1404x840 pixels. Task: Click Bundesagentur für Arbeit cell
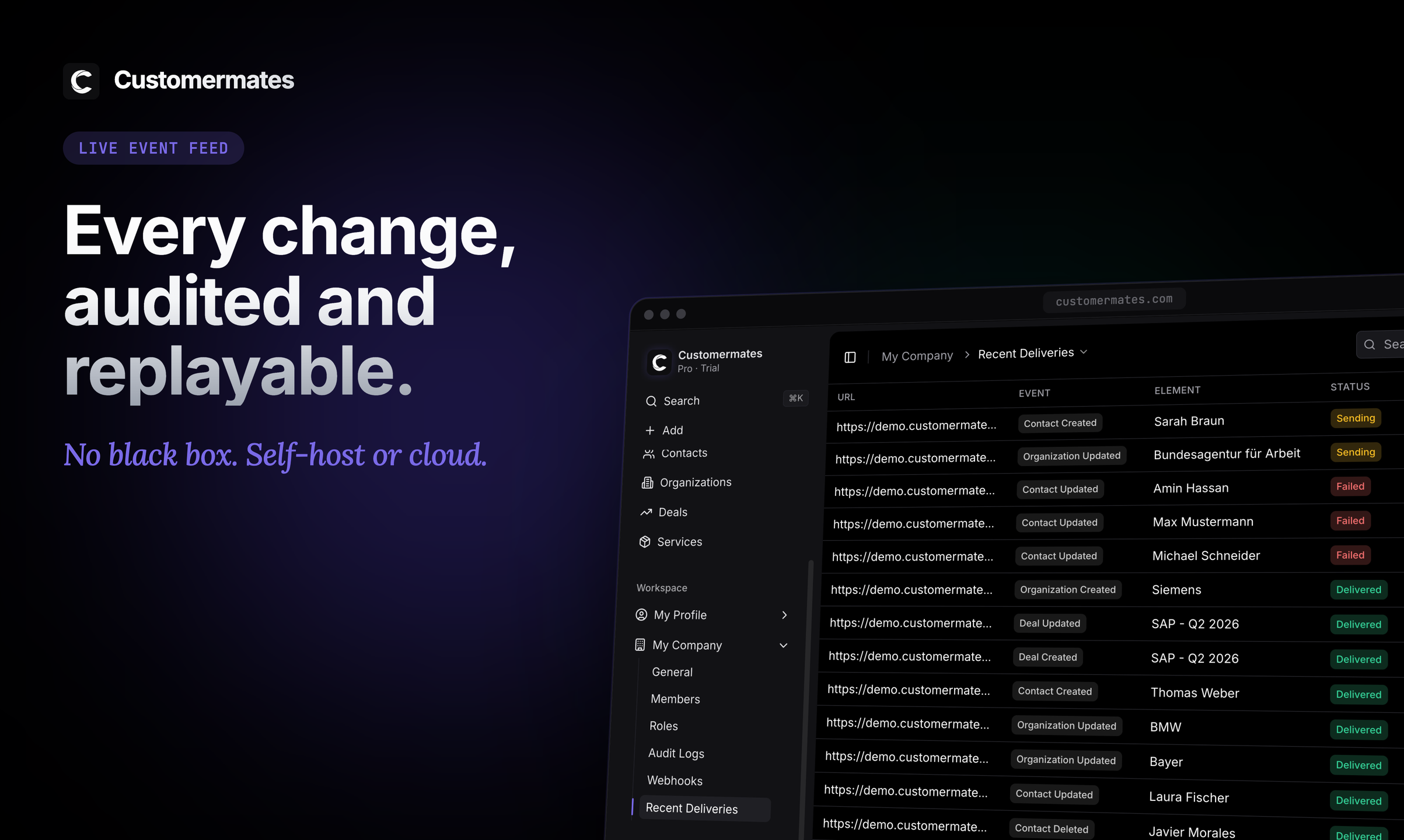pyautogui.click(x=1227, y=454)
